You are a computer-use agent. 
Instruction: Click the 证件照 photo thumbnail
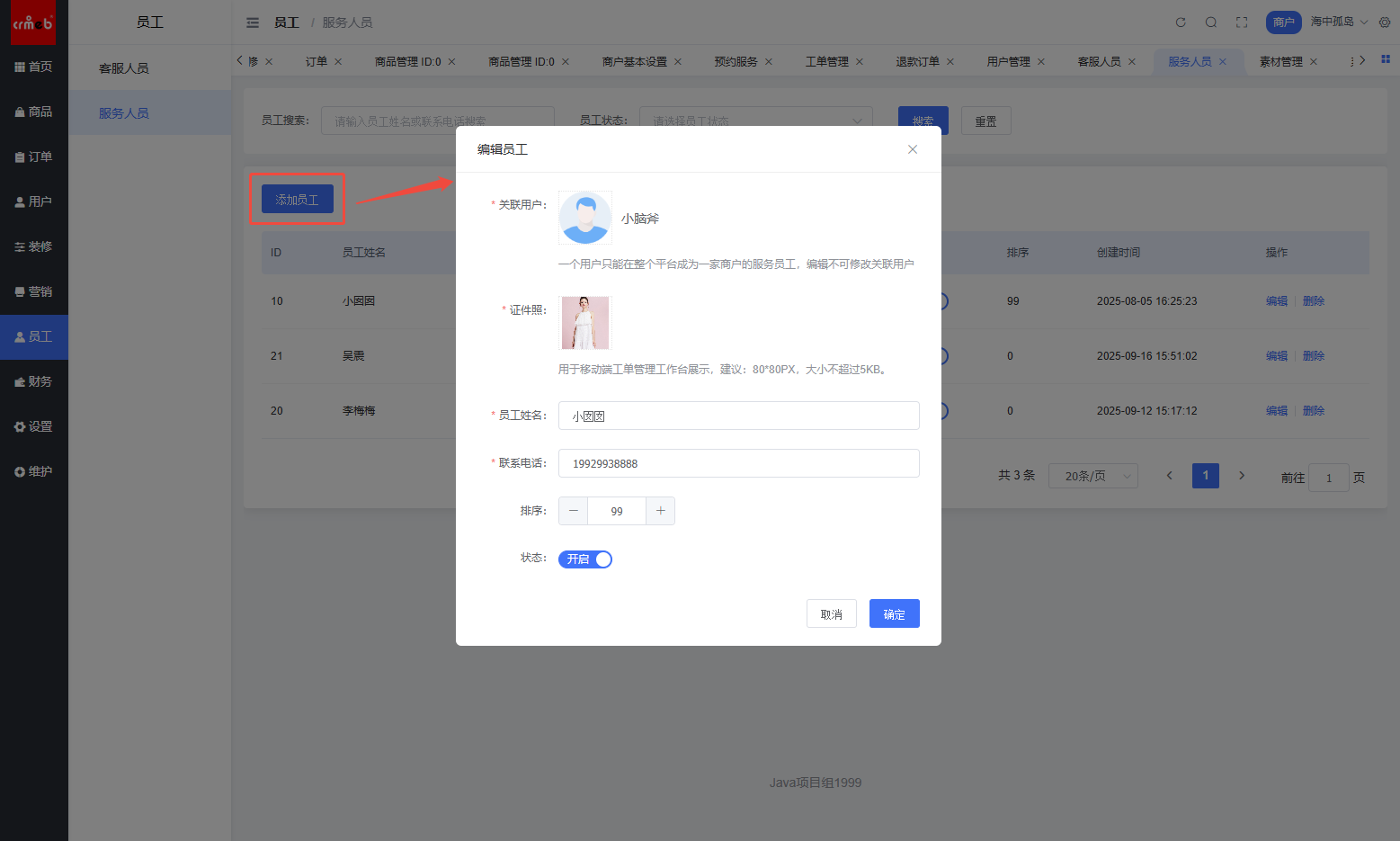(585, 323)
